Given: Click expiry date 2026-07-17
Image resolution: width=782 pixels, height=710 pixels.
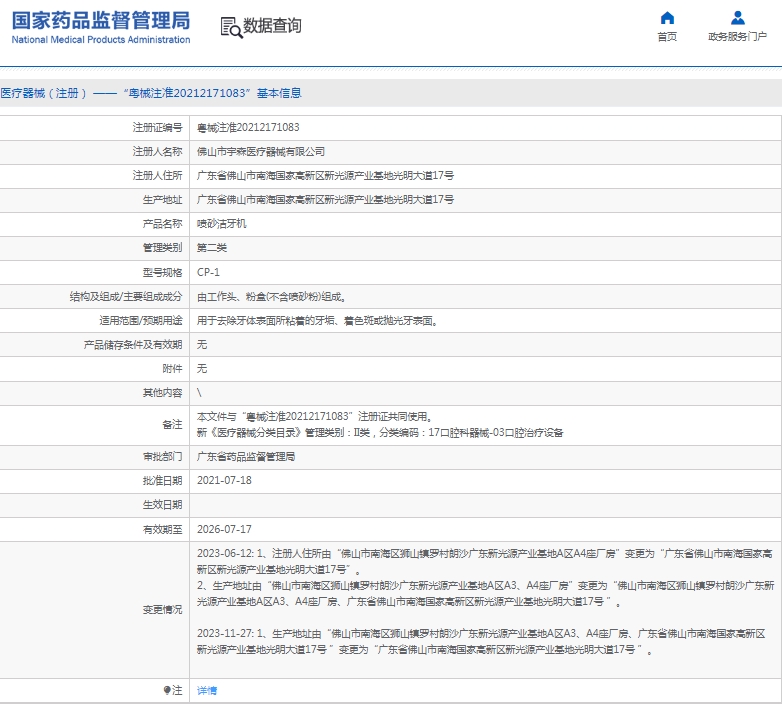Looking at the screenshot, I should [x=224, y=530].
